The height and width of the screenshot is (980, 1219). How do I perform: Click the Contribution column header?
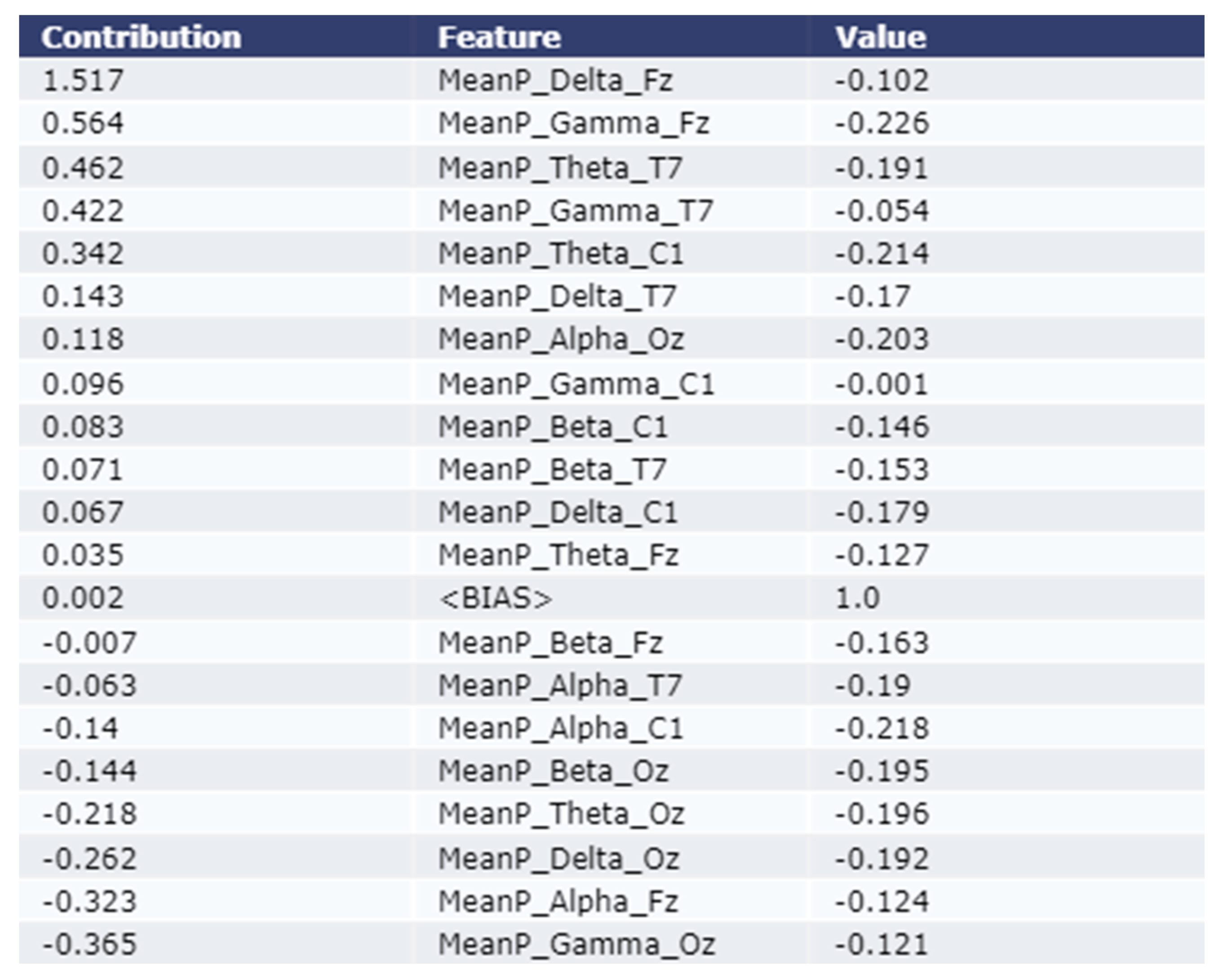[x=142, y=37]
